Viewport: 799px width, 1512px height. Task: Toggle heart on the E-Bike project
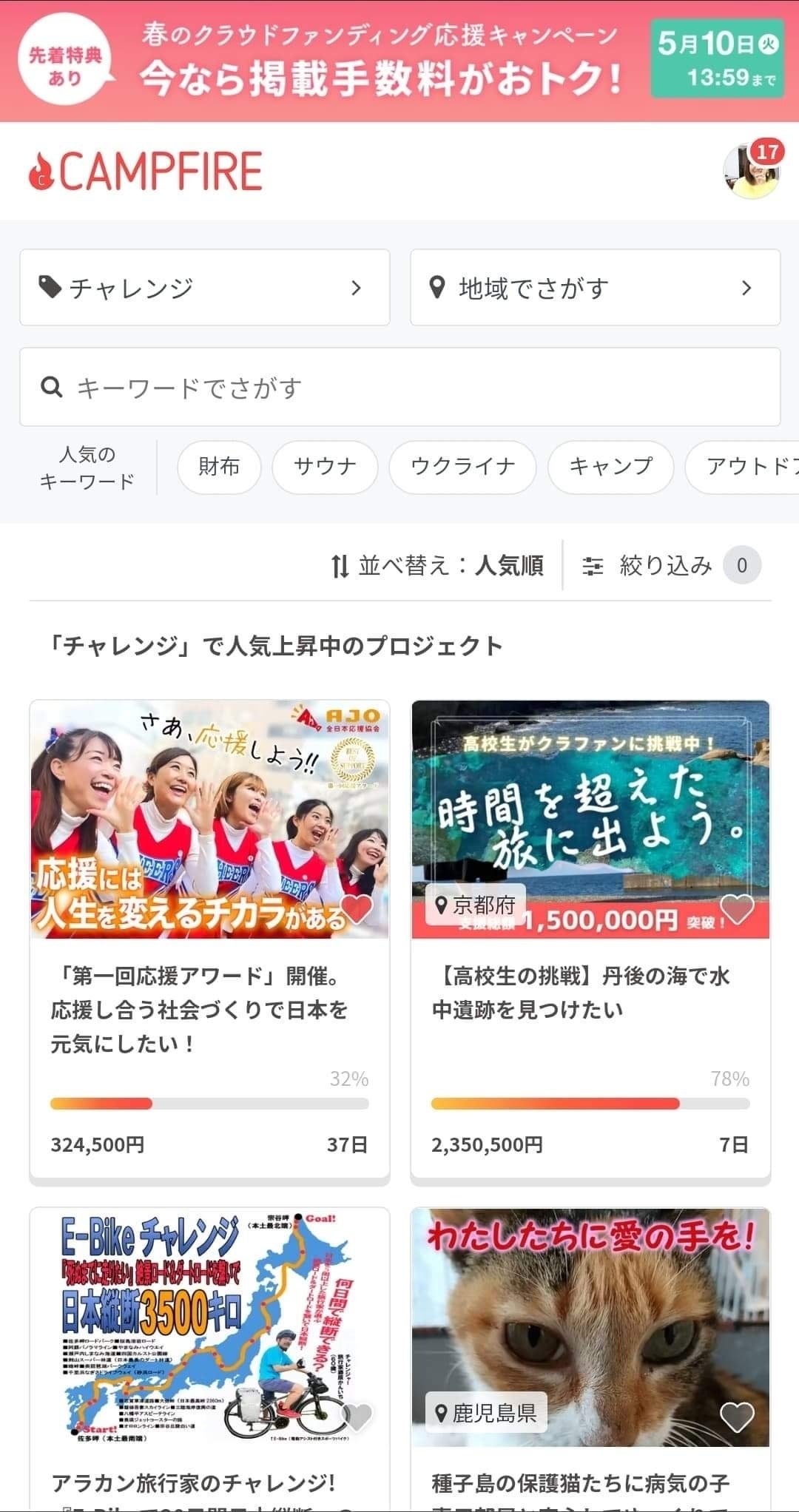(x=358, y=1417)
